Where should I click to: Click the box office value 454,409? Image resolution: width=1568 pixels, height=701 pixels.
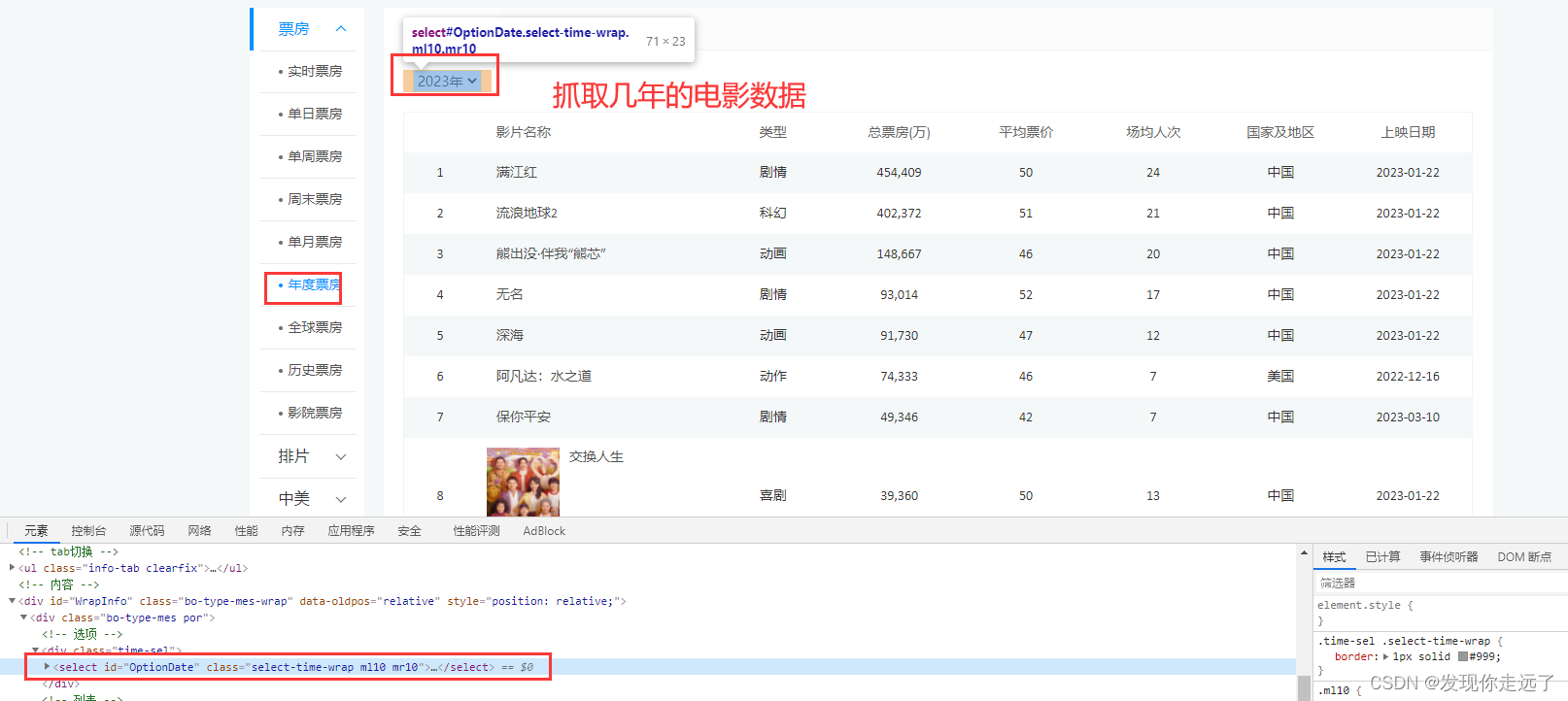pyautogui.click(x=899, y=173)
